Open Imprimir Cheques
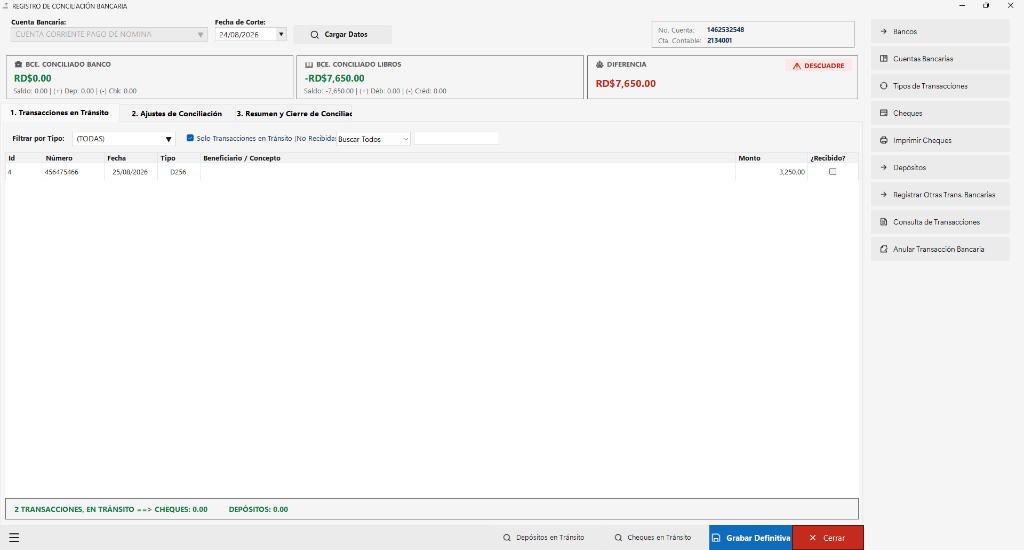The width and height of the screenshot is (1024, 550). 940,140
